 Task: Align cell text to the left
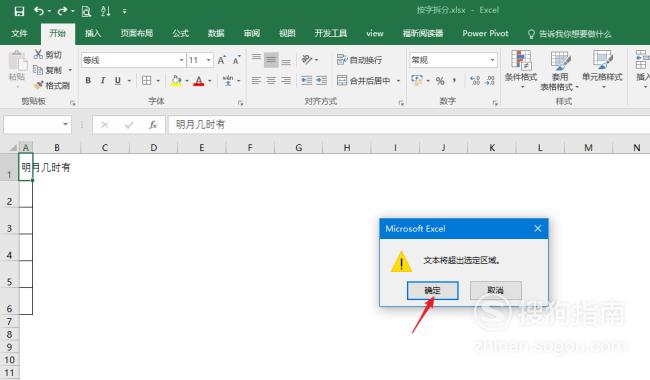(257, 80)
